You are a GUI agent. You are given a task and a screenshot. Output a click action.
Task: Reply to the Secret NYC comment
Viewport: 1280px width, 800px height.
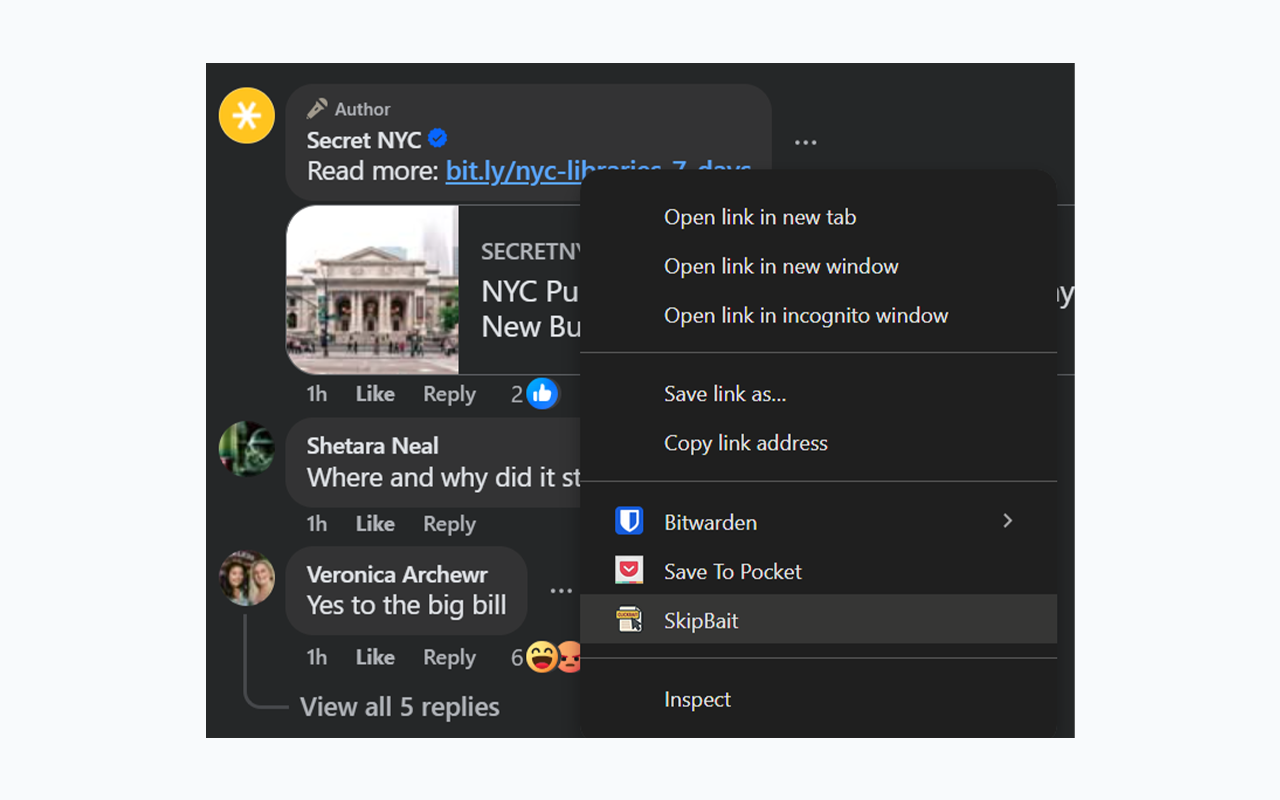[449, 394]
